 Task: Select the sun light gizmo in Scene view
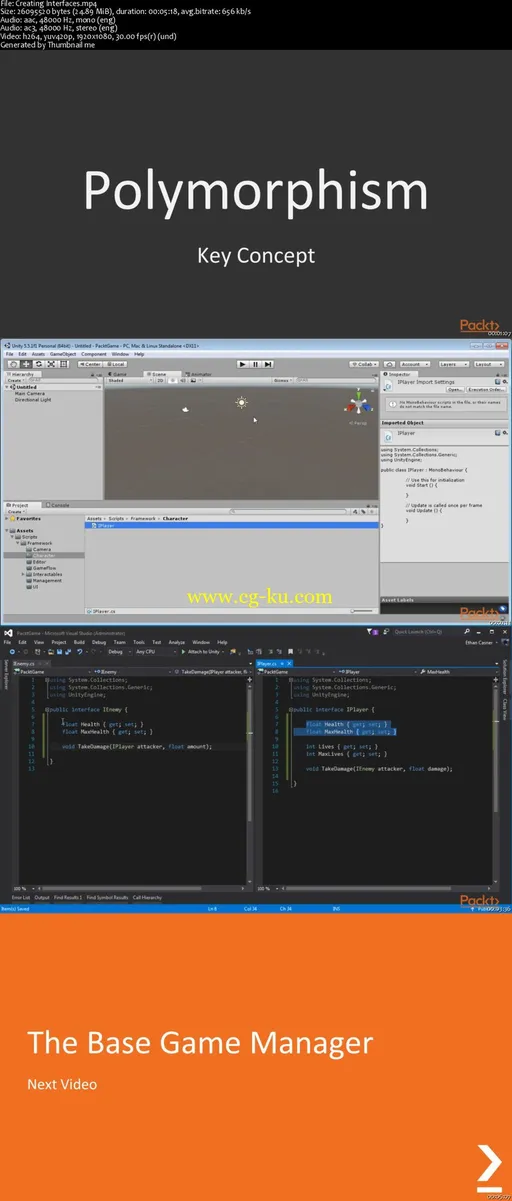point(241,403)
